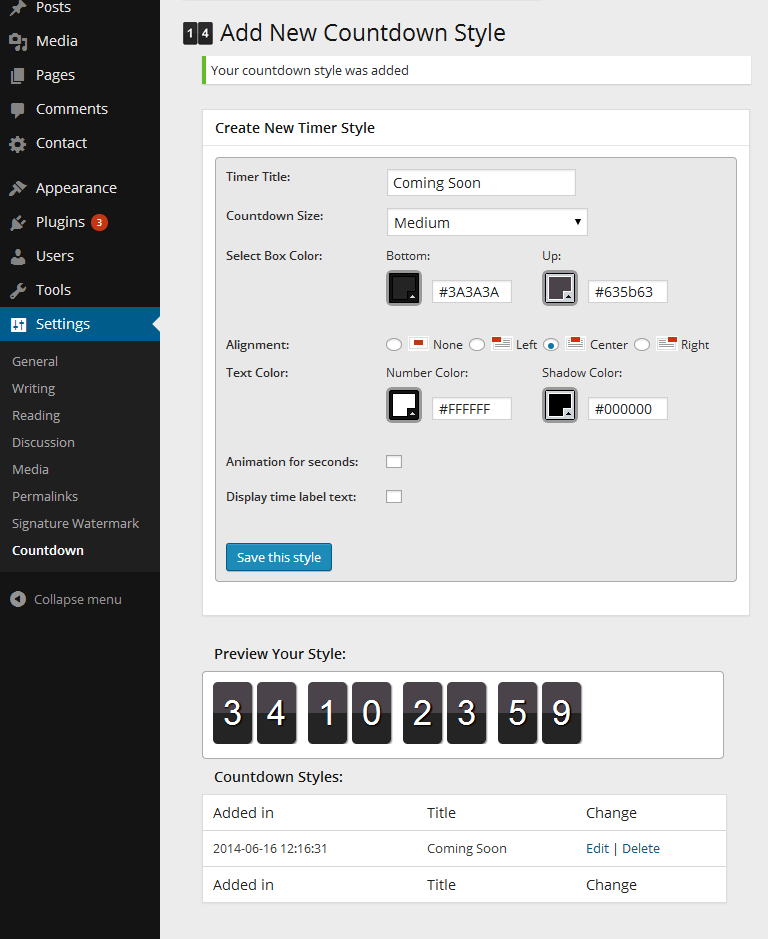The image size is (768, 939).
Task: Enable Animation for seconds checkbox
Action: pyautogui.click(x=394, y=462)
